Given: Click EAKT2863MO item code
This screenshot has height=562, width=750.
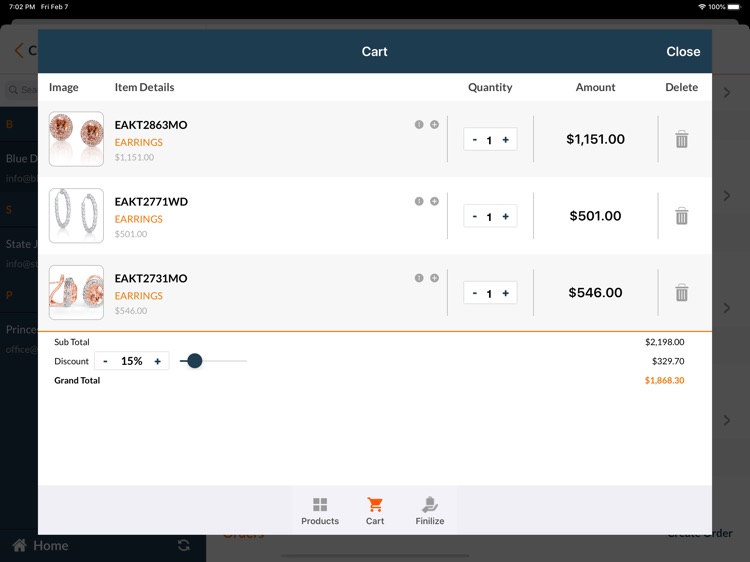Looking at the screenshot, I should [x=151, y=125].
